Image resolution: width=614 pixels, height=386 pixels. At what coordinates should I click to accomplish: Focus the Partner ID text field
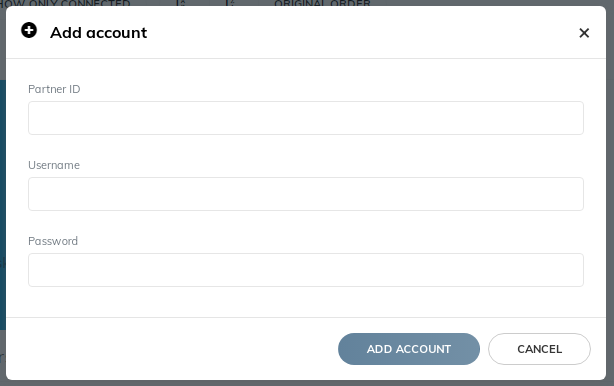pyautogui.click(x=306, y=118)
